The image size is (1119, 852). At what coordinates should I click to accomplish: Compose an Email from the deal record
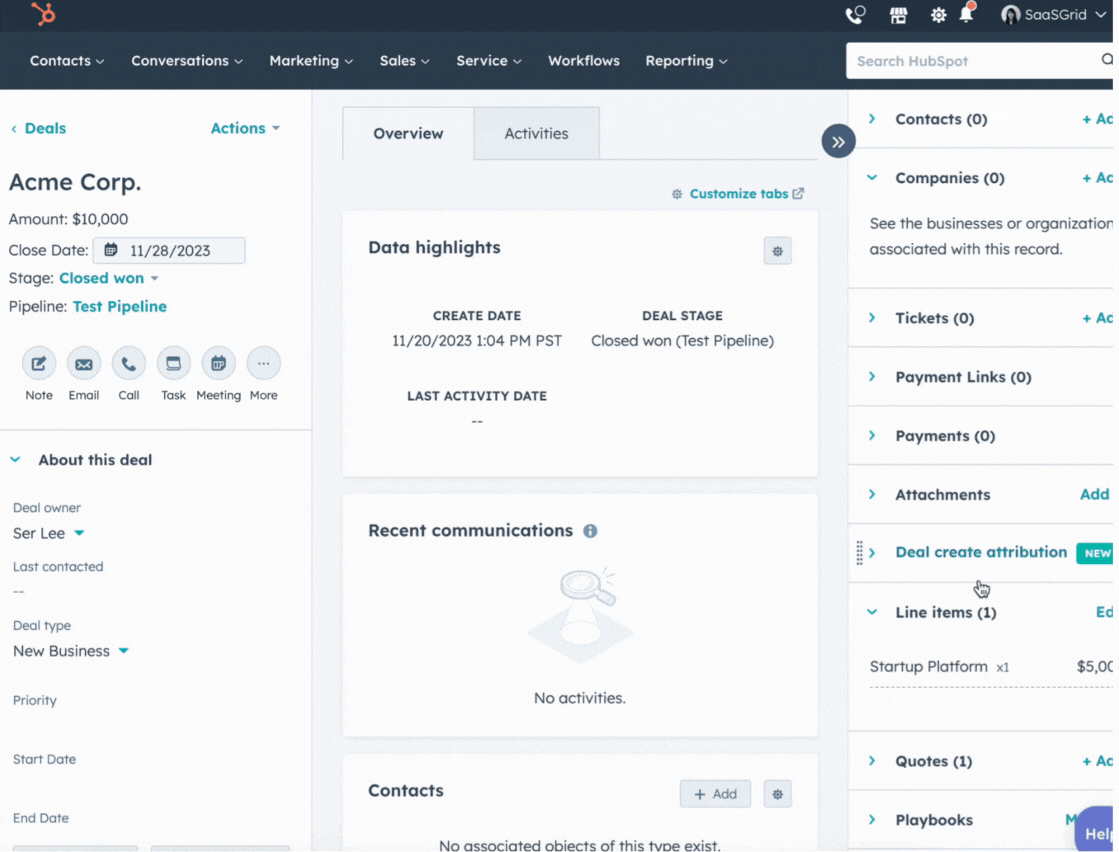(84, 363)
